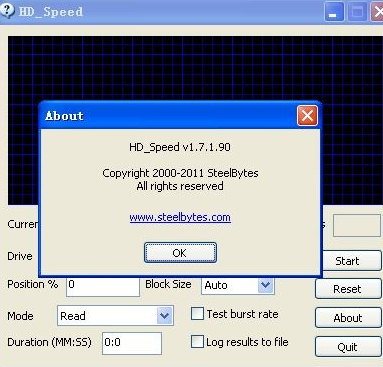Quit the HD_Speed application

click(348, 347)
